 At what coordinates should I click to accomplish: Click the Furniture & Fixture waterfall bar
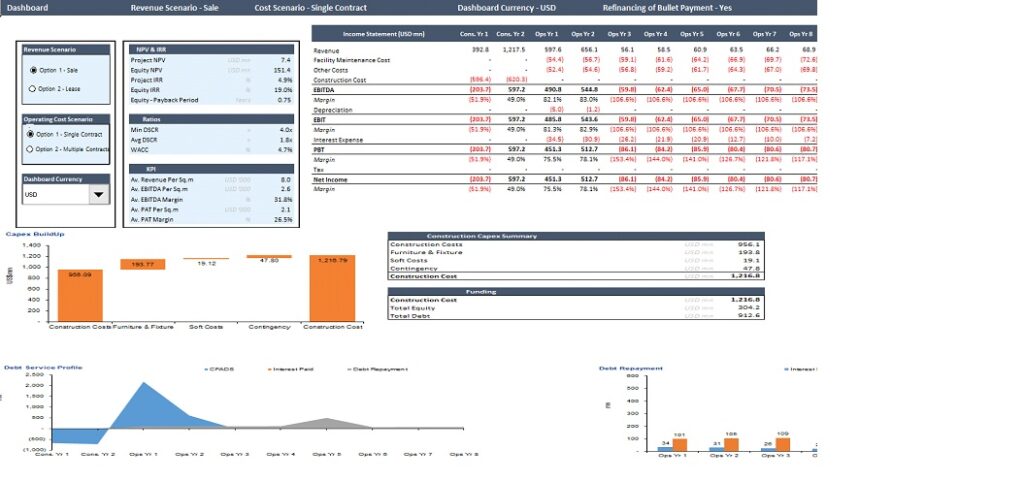click(142, 264)
